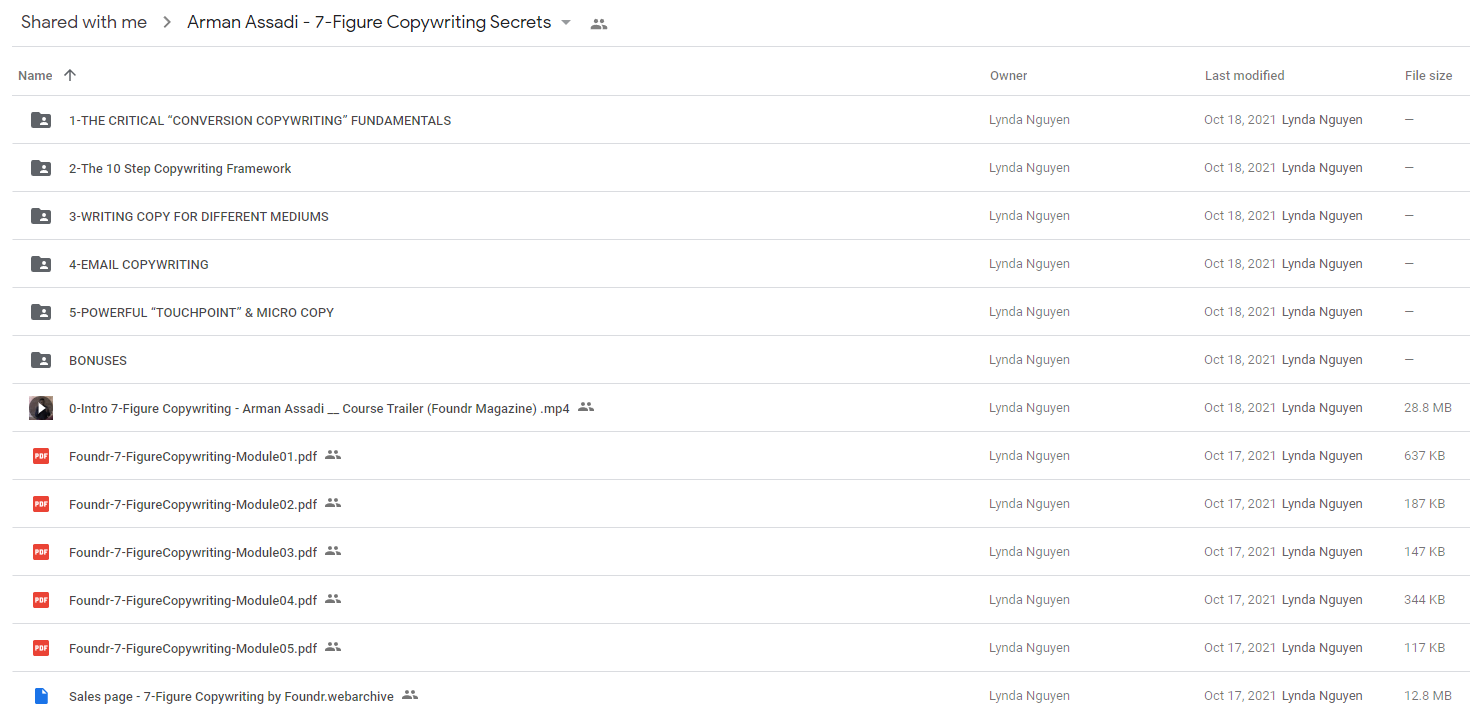Go to Shared with me breadcrumb
Screen dimensions: 1470x716
[x=84, y=22]
